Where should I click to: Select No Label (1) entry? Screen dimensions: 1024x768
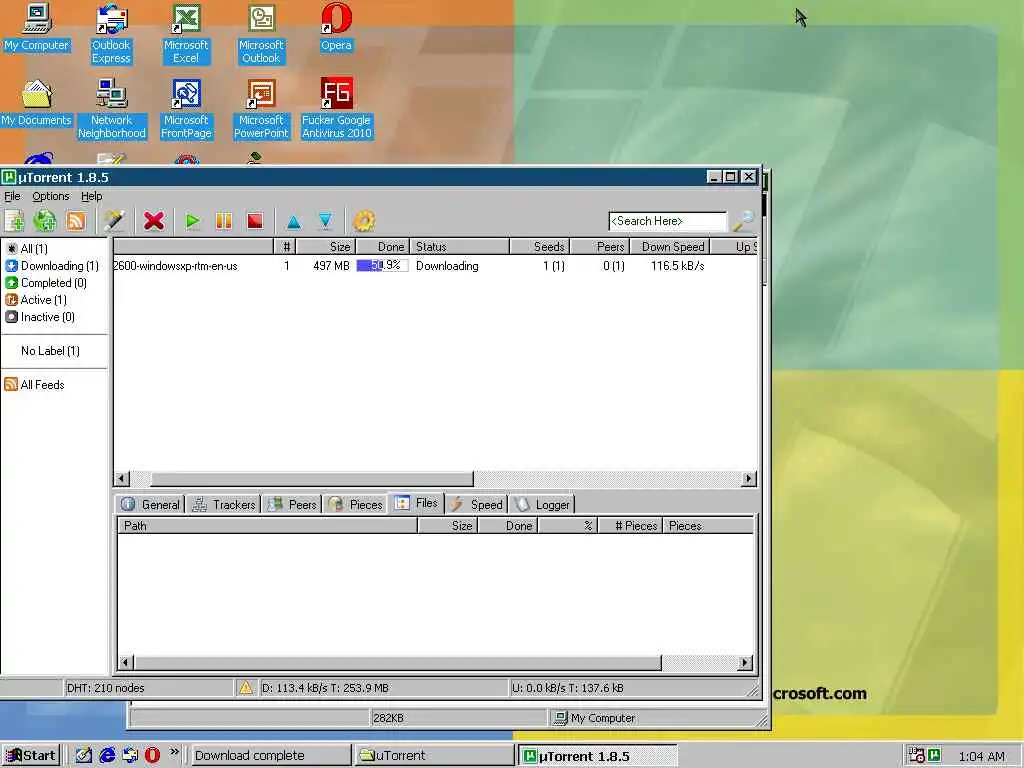50,351
